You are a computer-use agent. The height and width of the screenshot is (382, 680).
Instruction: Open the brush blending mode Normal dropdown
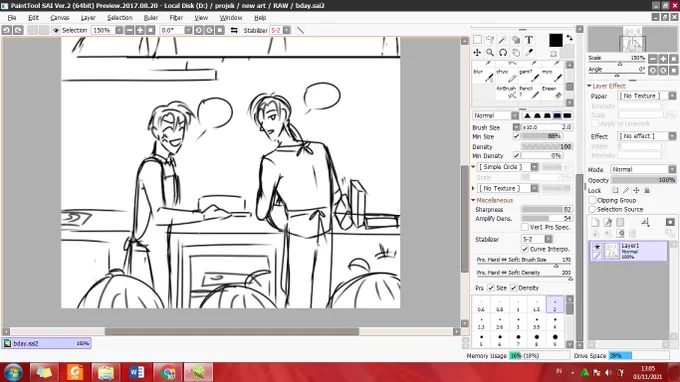(495, 116)
